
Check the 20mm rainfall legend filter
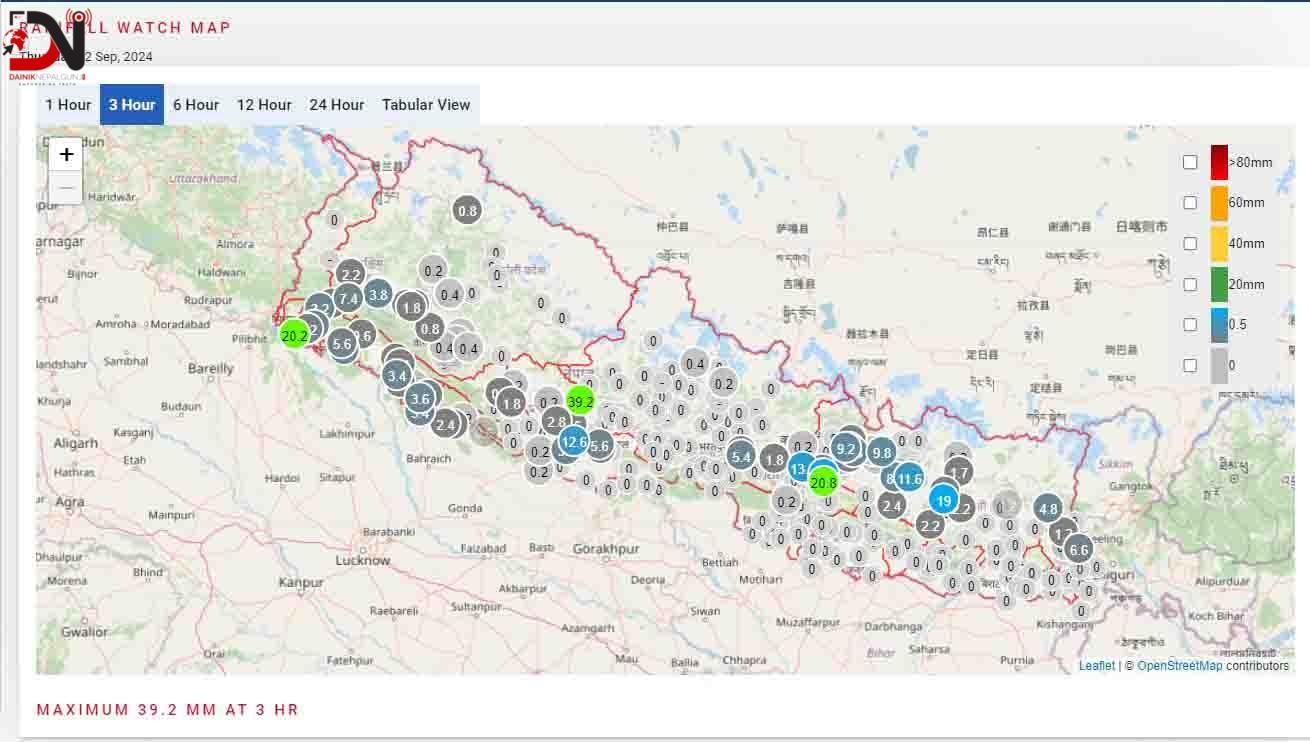1190,283
